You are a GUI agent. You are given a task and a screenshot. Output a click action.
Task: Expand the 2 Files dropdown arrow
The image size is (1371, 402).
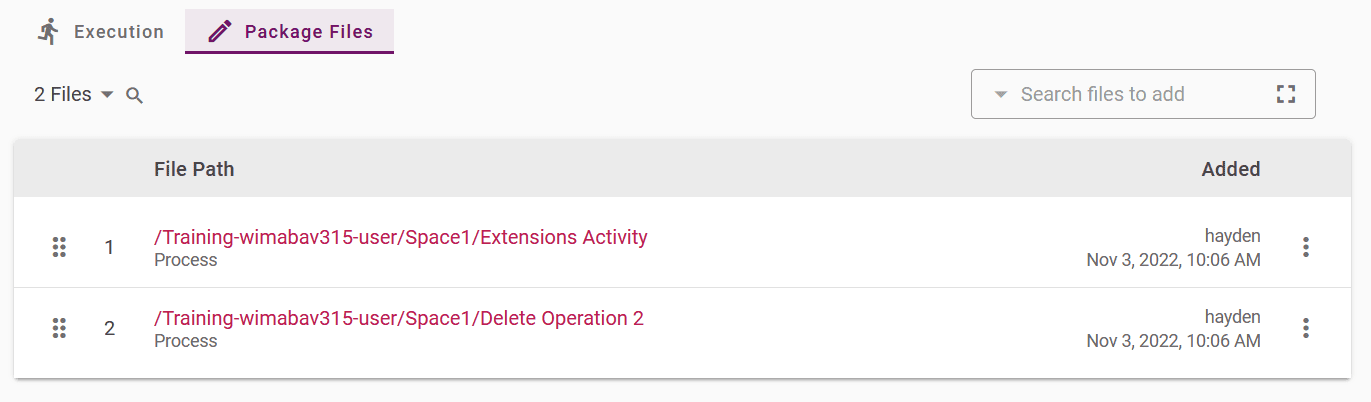pyautogui.click(x=108, y=95)
